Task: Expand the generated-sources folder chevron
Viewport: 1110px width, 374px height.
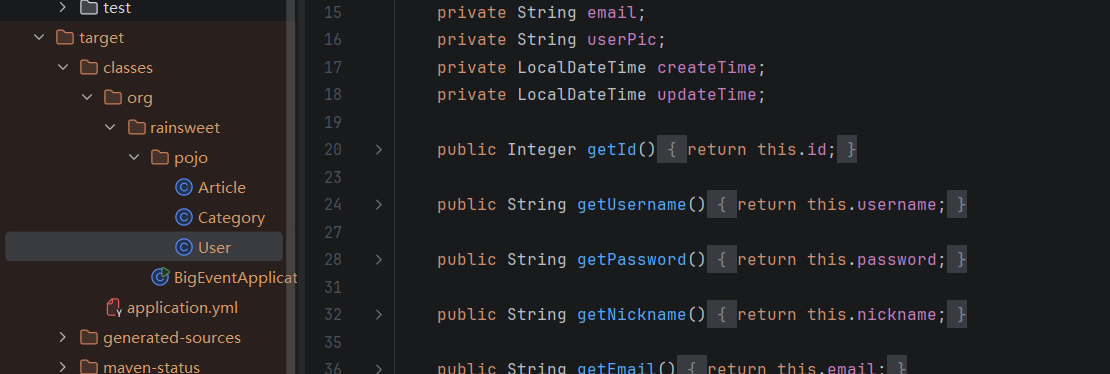Action: click(62, 337)
